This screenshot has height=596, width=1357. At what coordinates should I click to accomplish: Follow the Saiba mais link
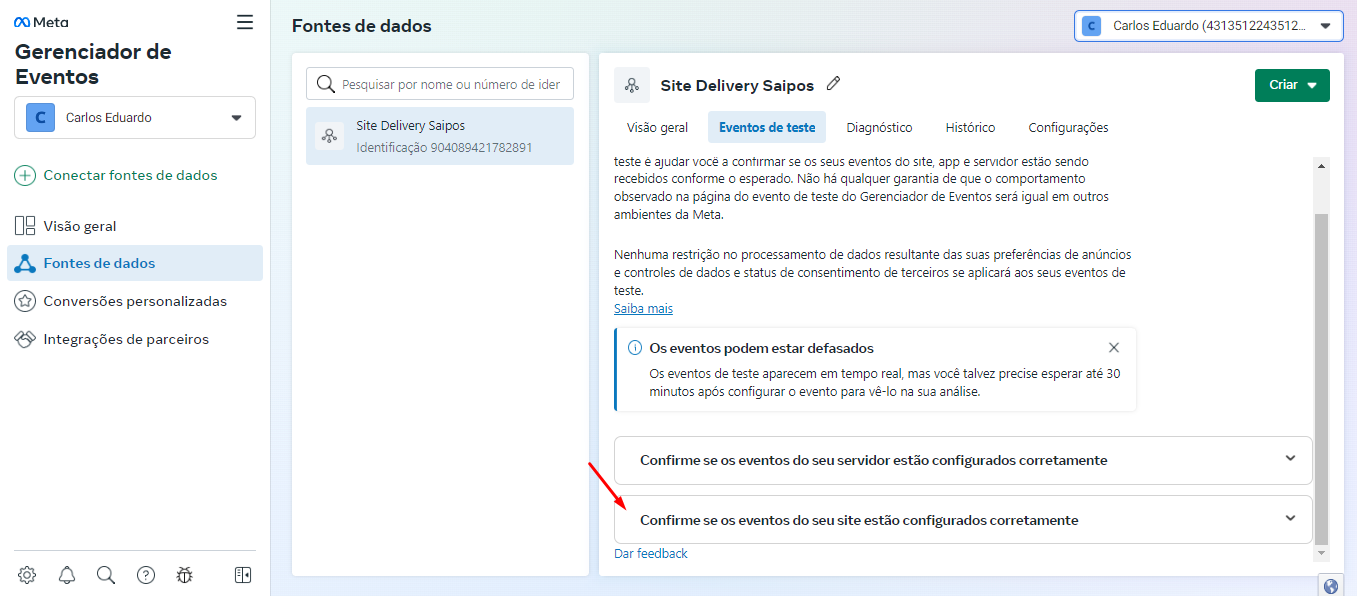coord(643,309)
